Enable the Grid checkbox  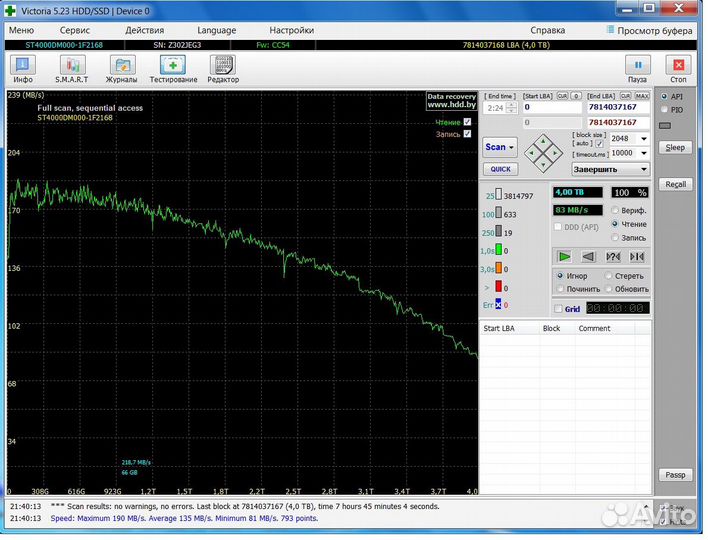(x=559, y=309)
